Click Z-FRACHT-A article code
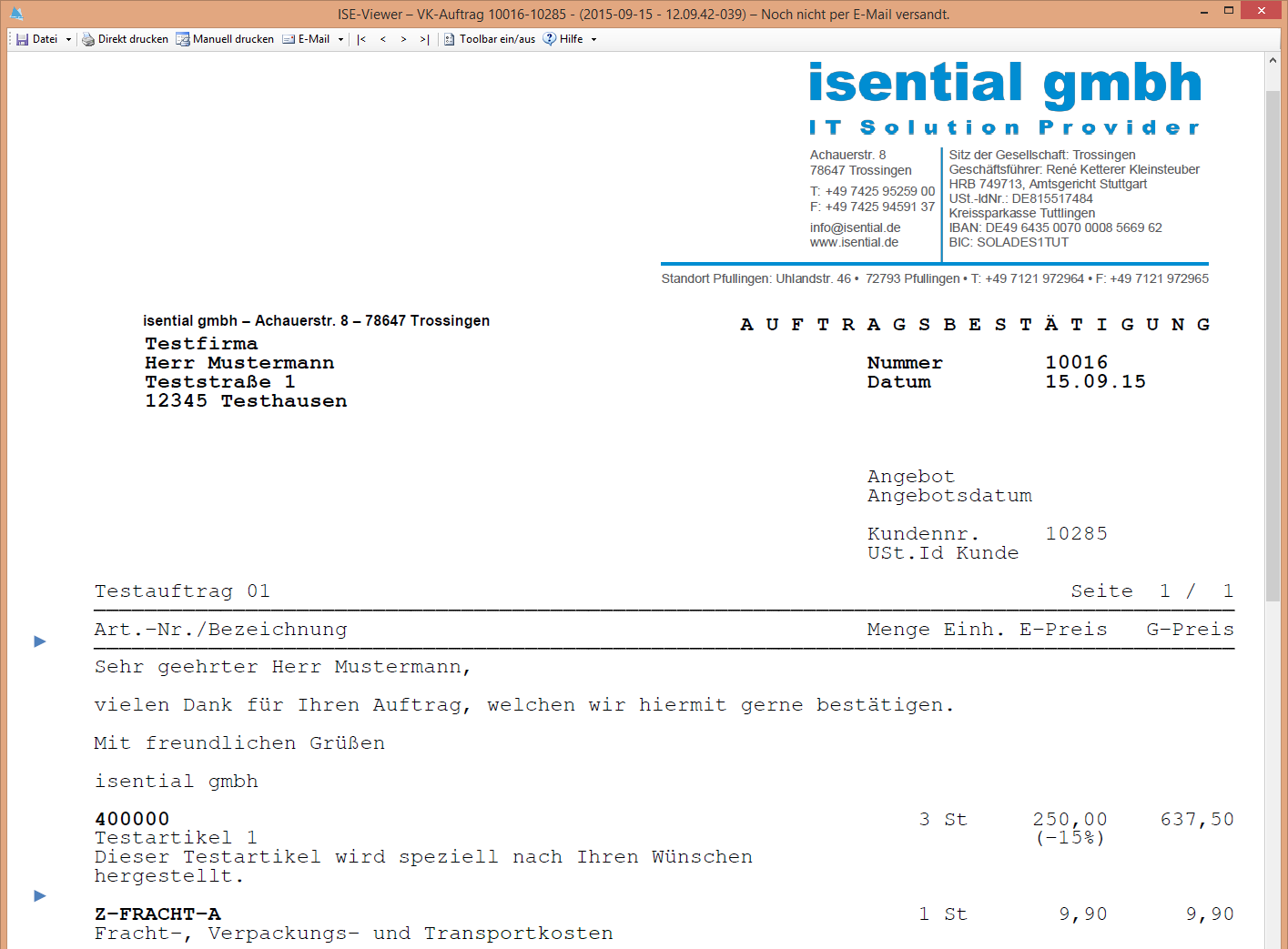 coord(157,914)
